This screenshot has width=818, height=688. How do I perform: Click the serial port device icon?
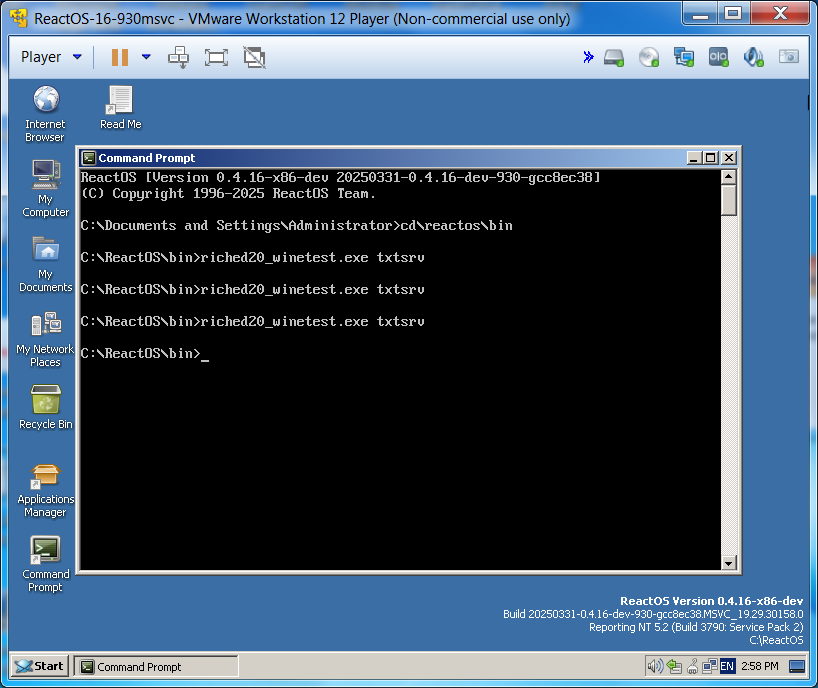pyautogui.click(x=718, y=57)
